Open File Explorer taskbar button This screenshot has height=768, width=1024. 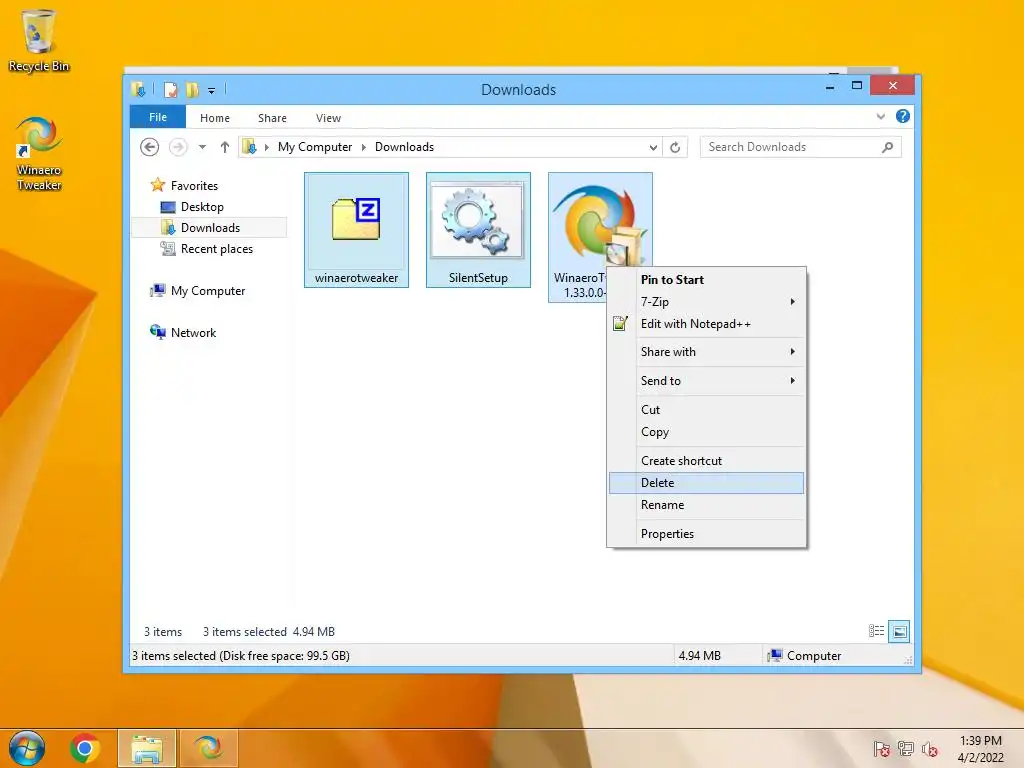pyautogui.click(x=147, y=748)
